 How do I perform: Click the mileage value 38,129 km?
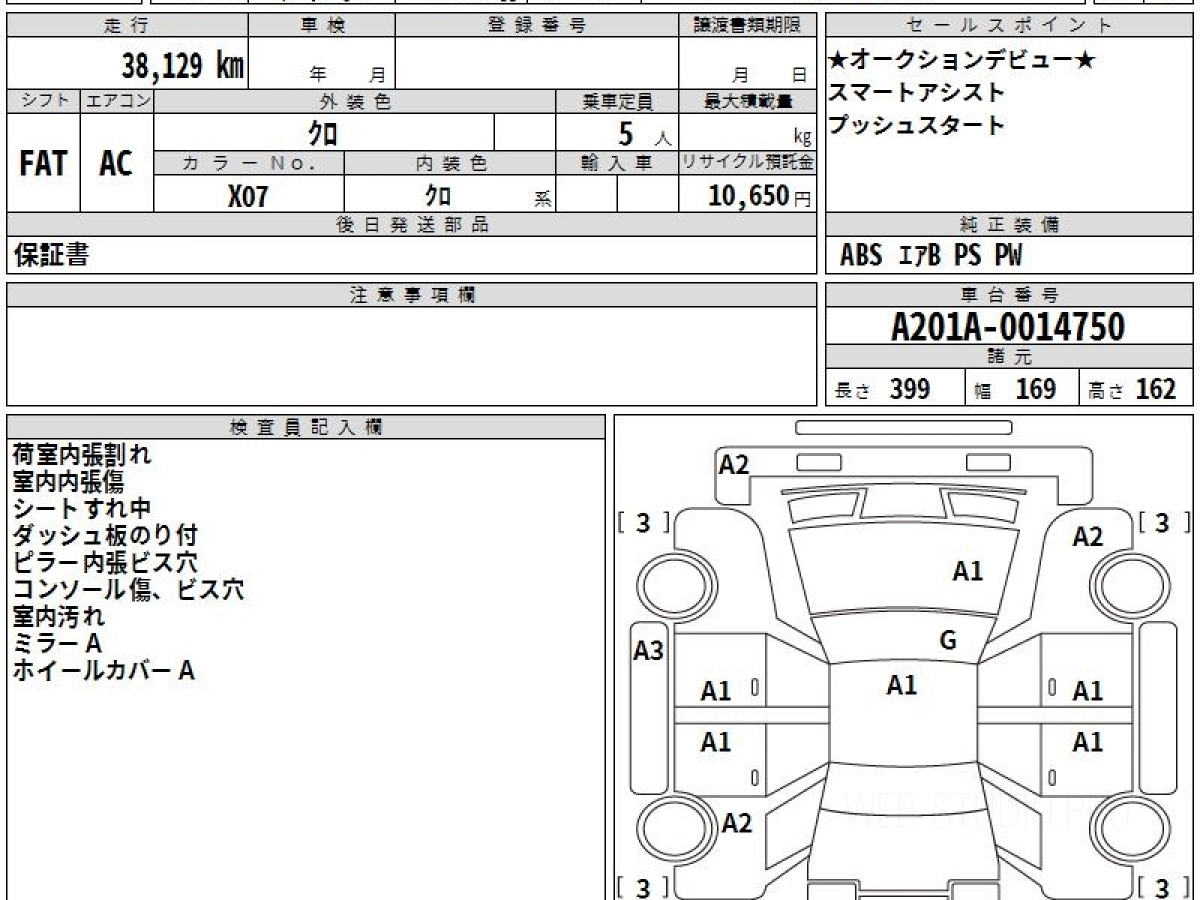[183, 67]
